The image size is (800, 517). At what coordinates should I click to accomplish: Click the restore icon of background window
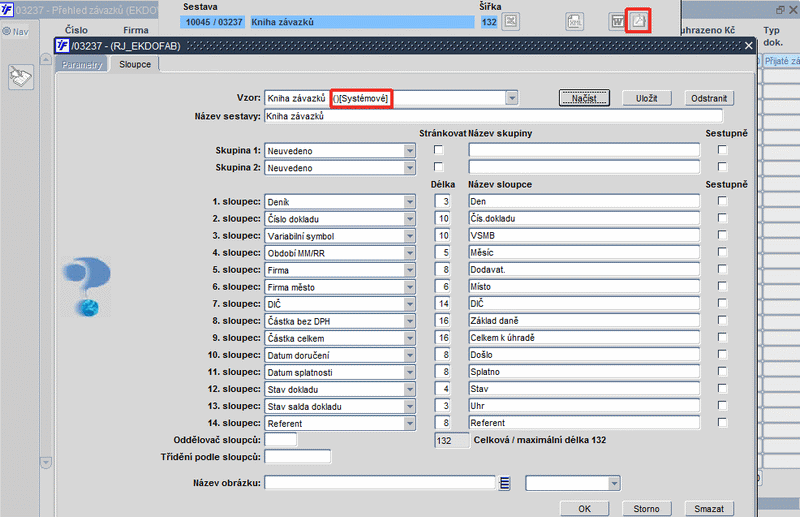[781, 10]
